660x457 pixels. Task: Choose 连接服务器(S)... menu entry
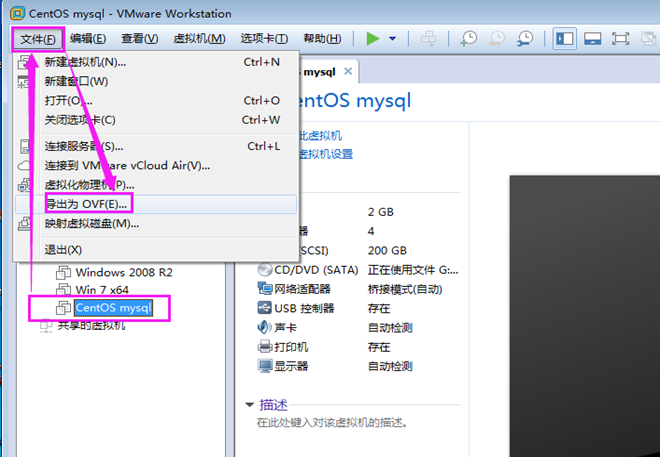pyautogui.click(x=157, y=146)
